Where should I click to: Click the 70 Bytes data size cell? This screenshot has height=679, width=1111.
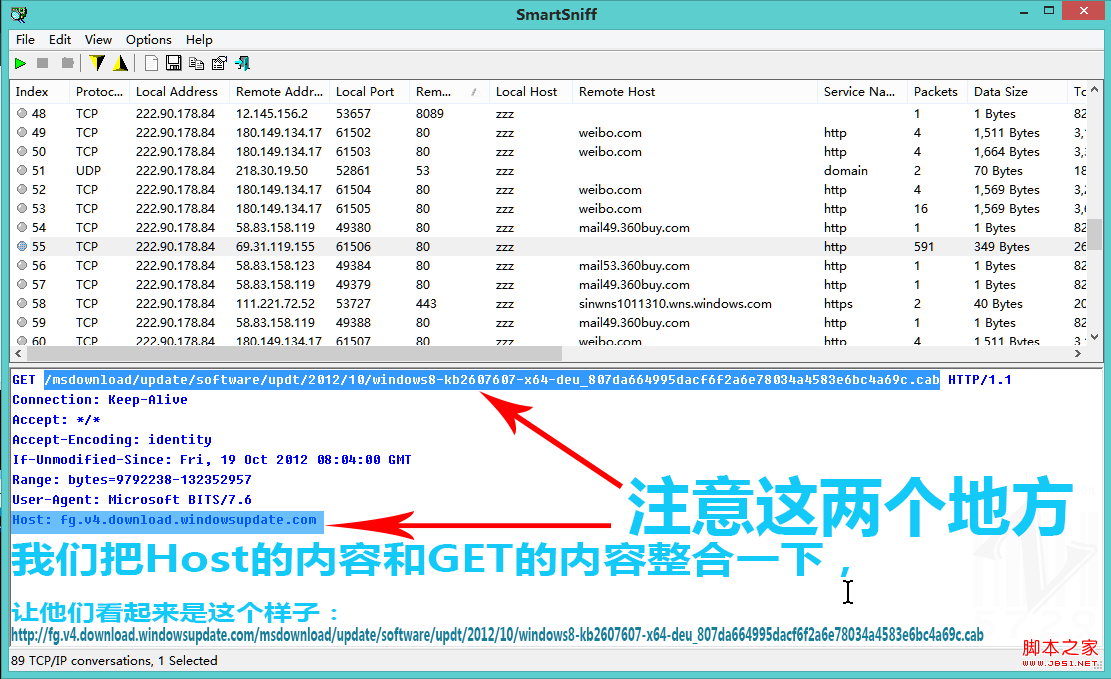point(998,171)
